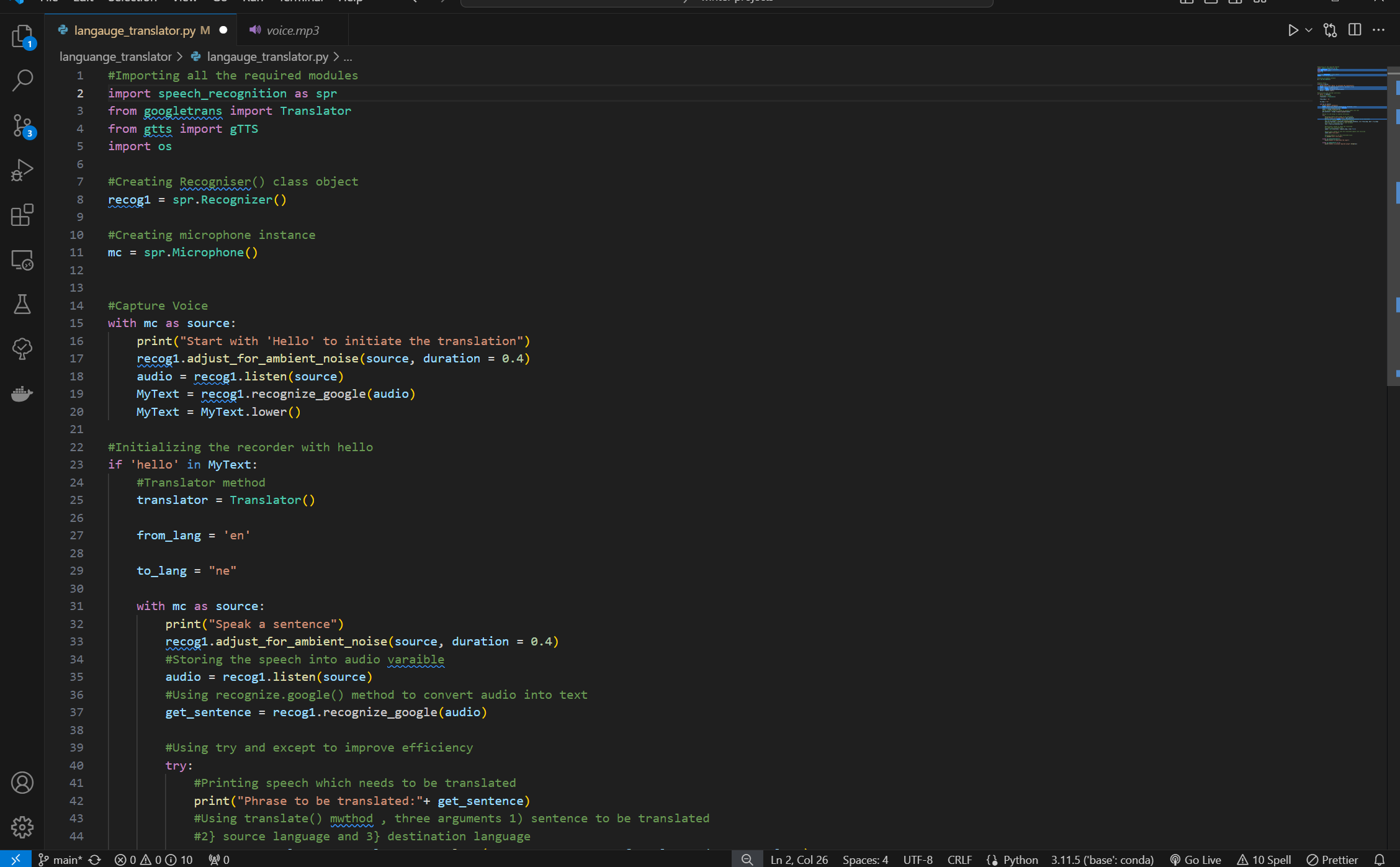Click 'MyText.lower()' on line 20
1400x867 pixels.
(x=251, y=411)
